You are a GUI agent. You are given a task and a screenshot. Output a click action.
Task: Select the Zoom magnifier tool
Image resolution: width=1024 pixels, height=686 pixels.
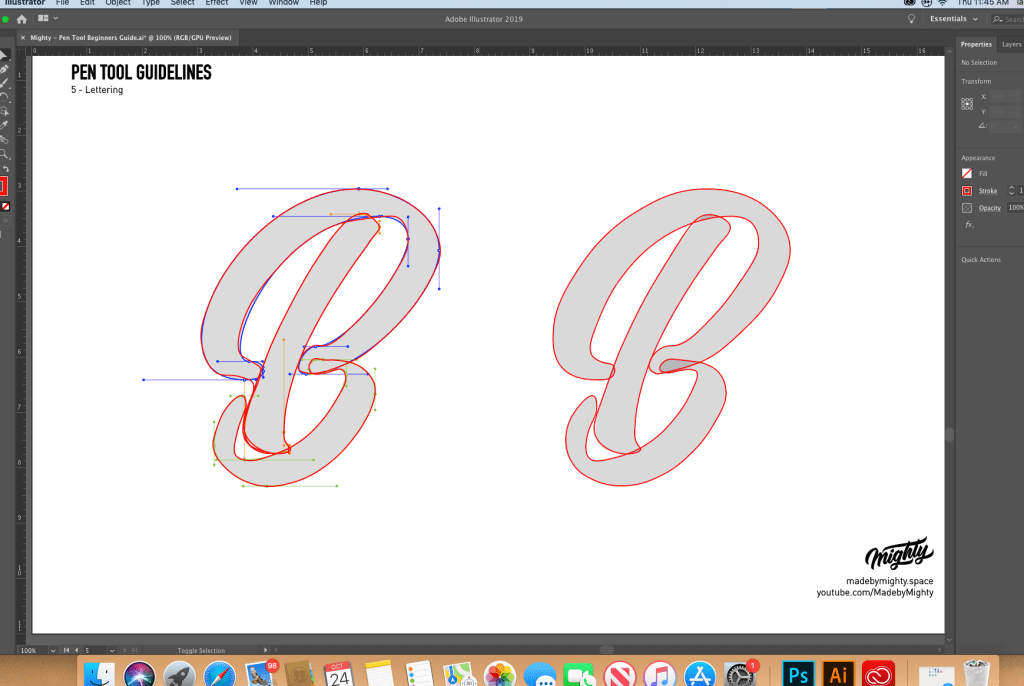coord(4,154)
